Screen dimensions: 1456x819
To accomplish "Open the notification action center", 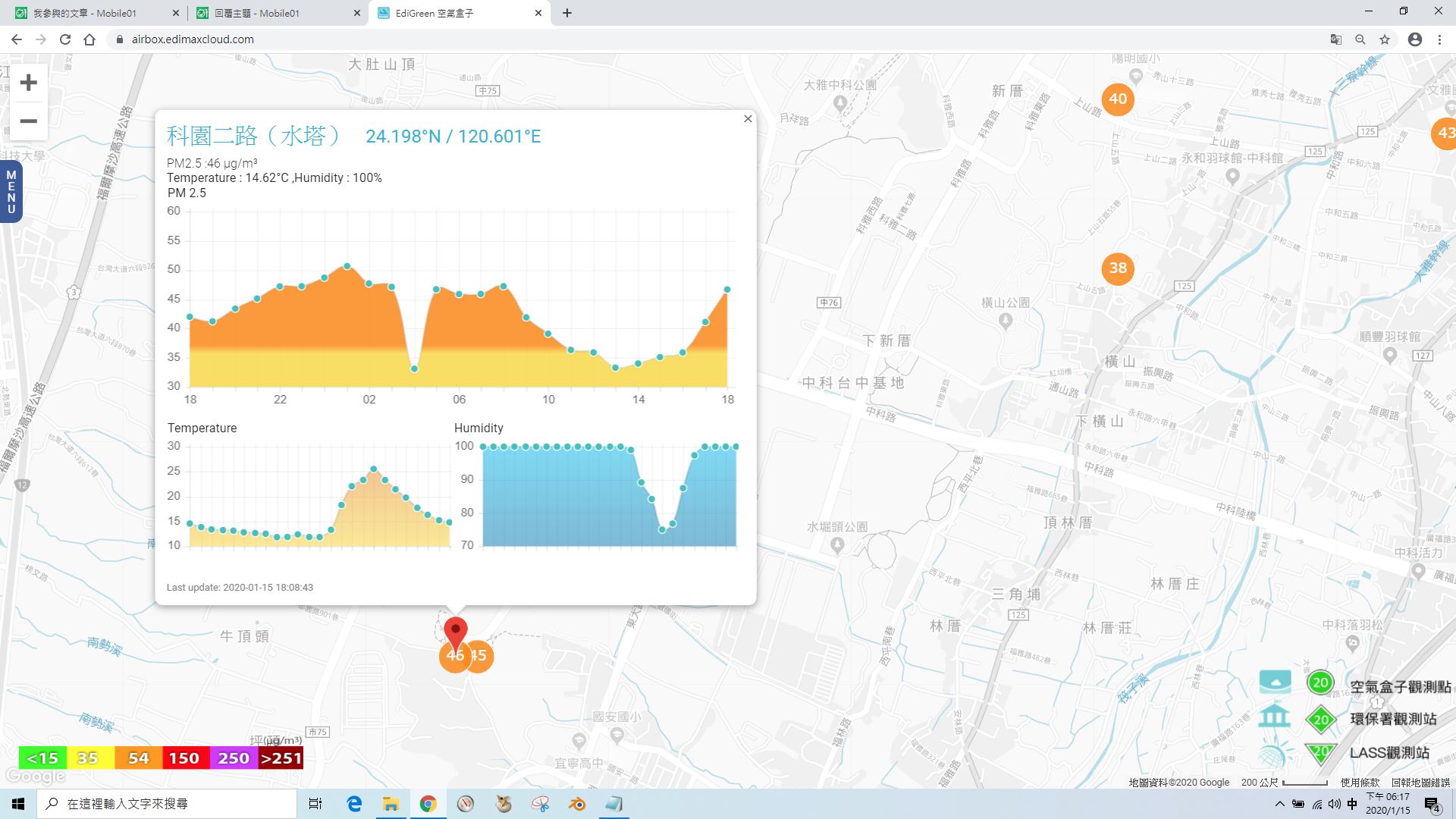I will click(1432, 804).
